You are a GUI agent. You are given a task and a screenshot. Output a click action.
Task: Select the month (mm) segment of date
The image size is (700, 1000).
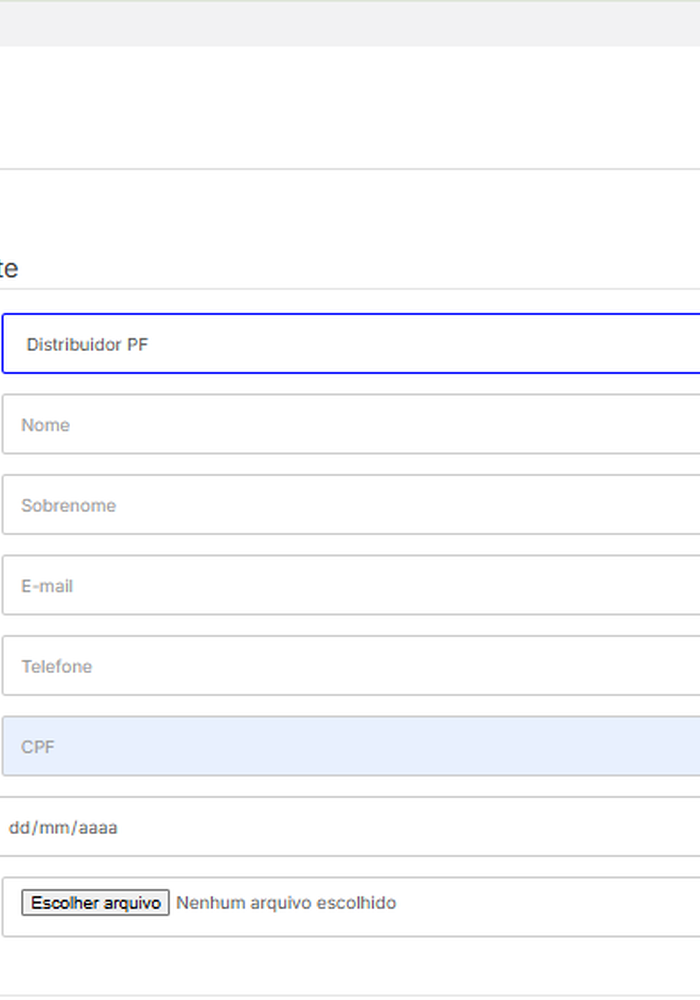click(52, 828)
